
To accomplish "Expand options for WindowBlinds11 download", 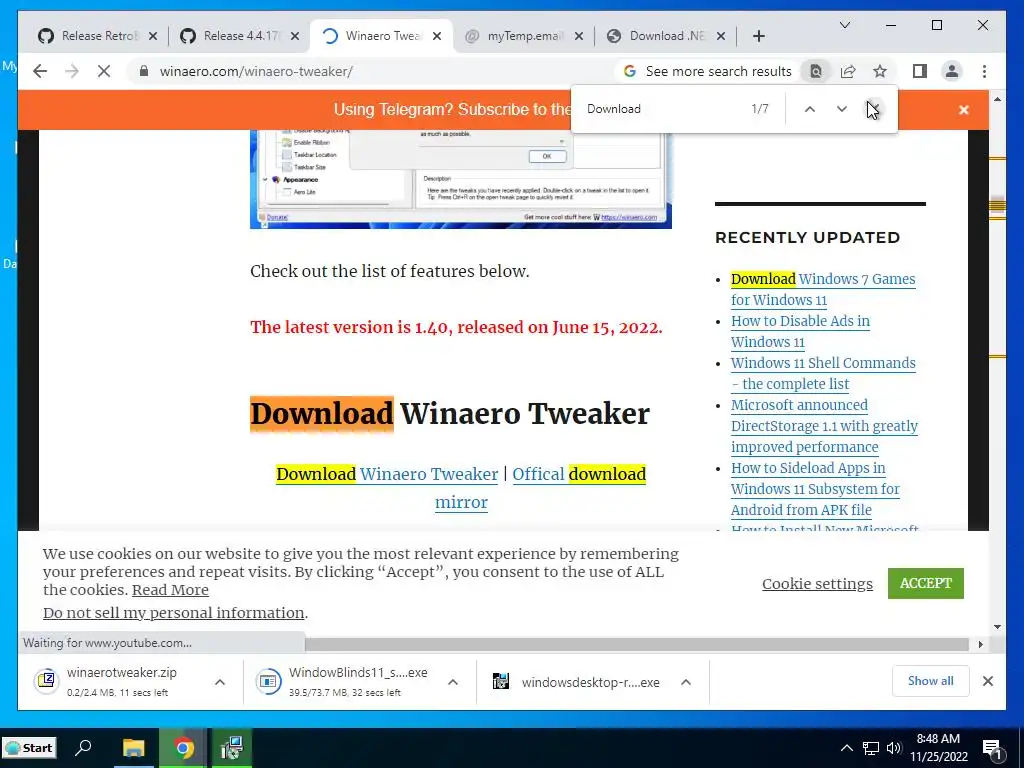I will 453,682.
